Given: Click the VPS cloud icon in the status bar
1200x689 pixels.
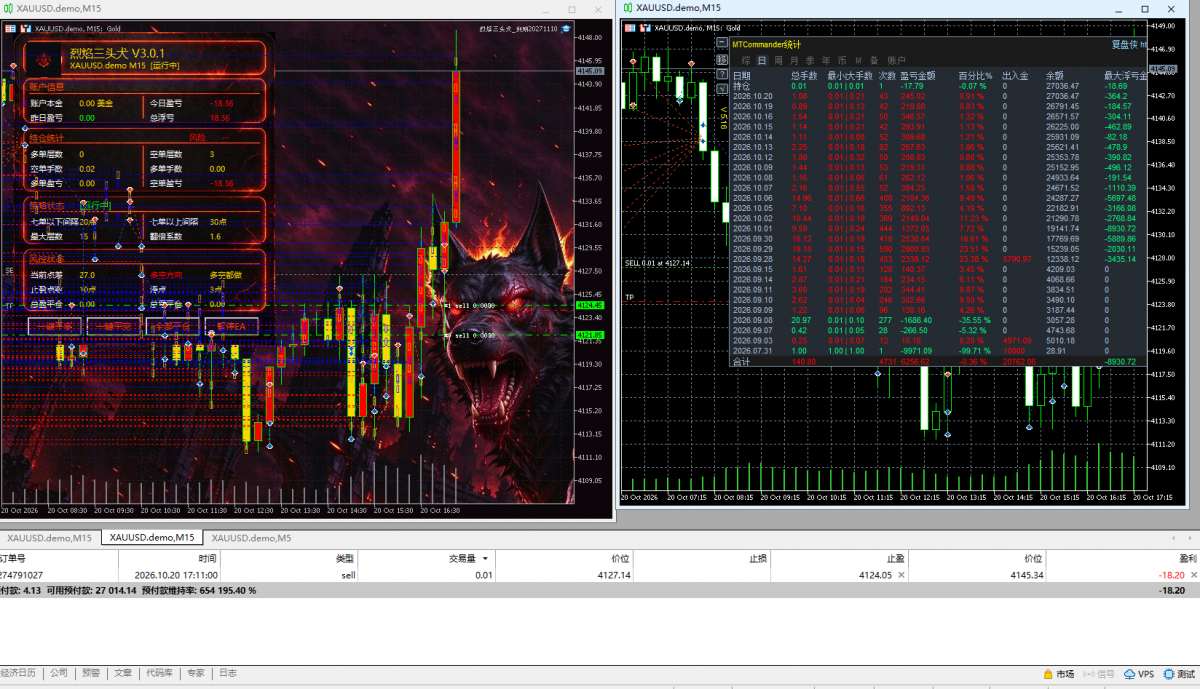Looking at the screenshot, I should coord(1138,674).
